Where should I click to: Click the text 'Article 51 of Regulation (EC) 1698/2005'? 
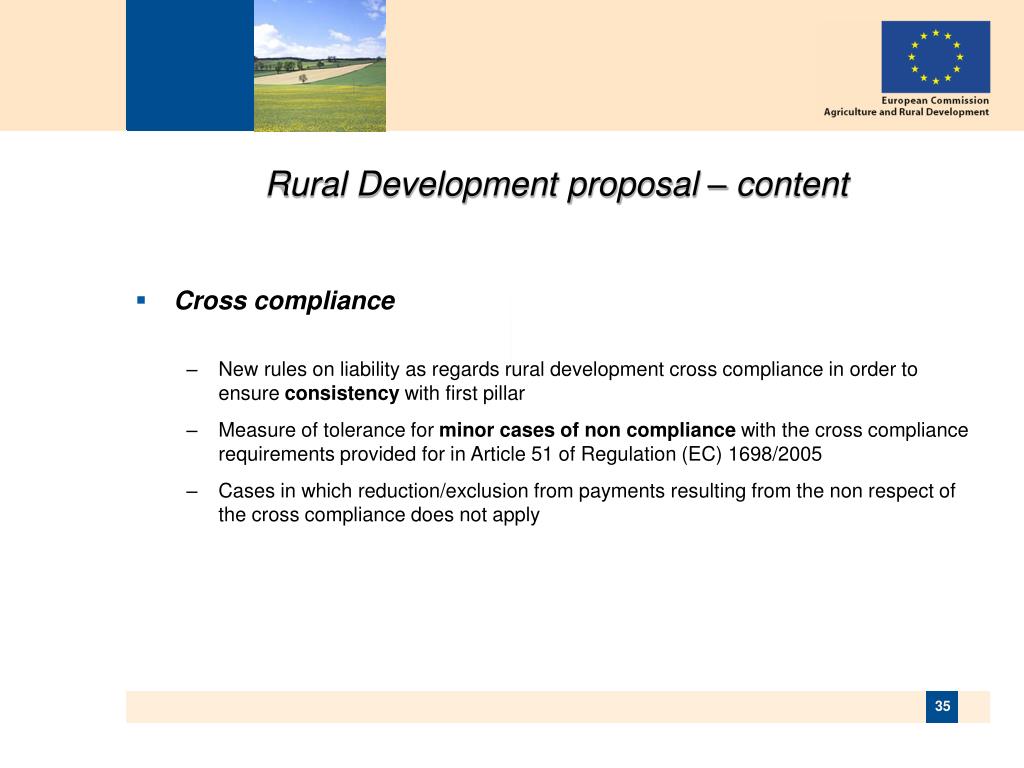646,455
